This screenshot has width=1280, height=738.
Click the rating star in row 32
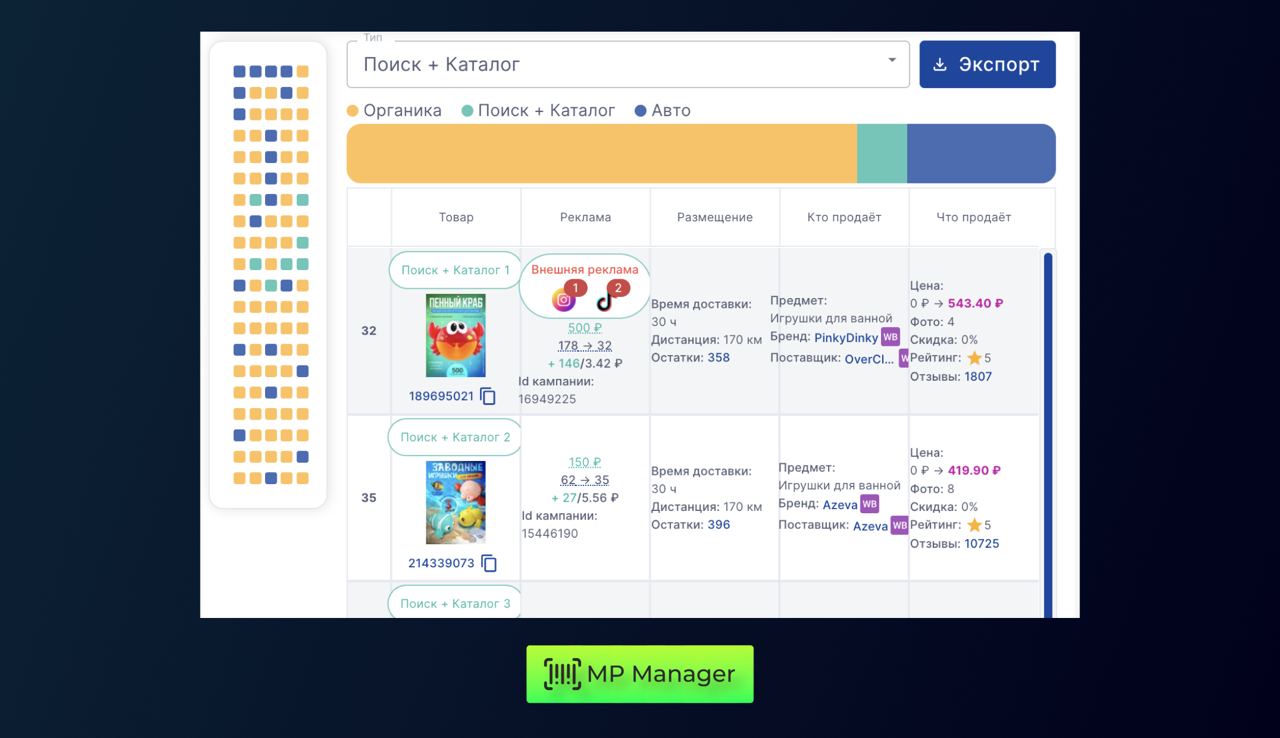[x=974, y=358]
